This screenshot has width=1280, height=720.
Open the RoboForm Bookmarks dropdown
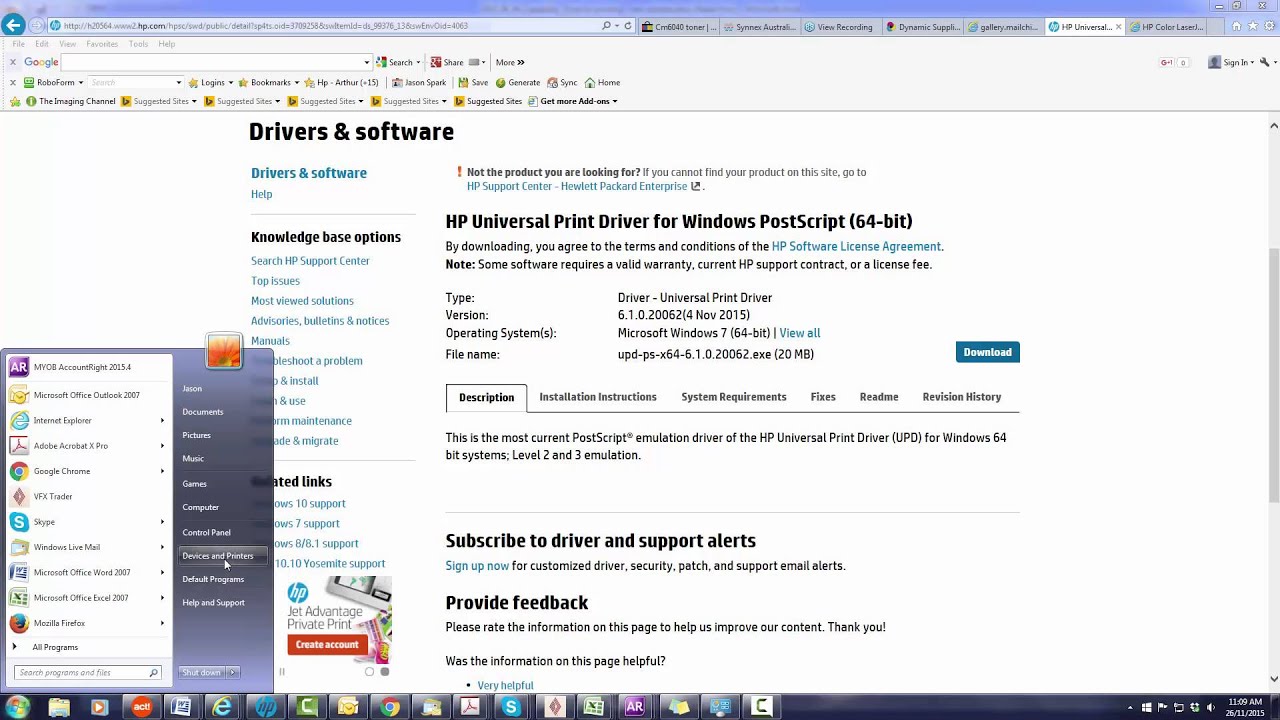pos(270,82)
